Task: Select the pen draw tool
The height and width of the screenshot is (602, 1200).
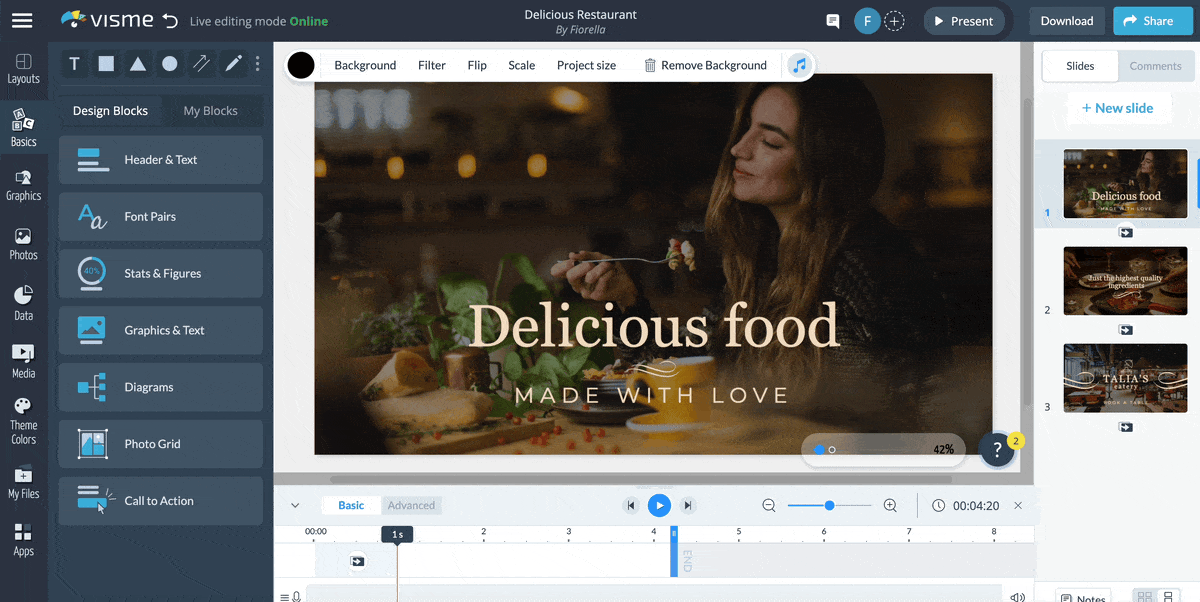Action: (x=233, y=64)
